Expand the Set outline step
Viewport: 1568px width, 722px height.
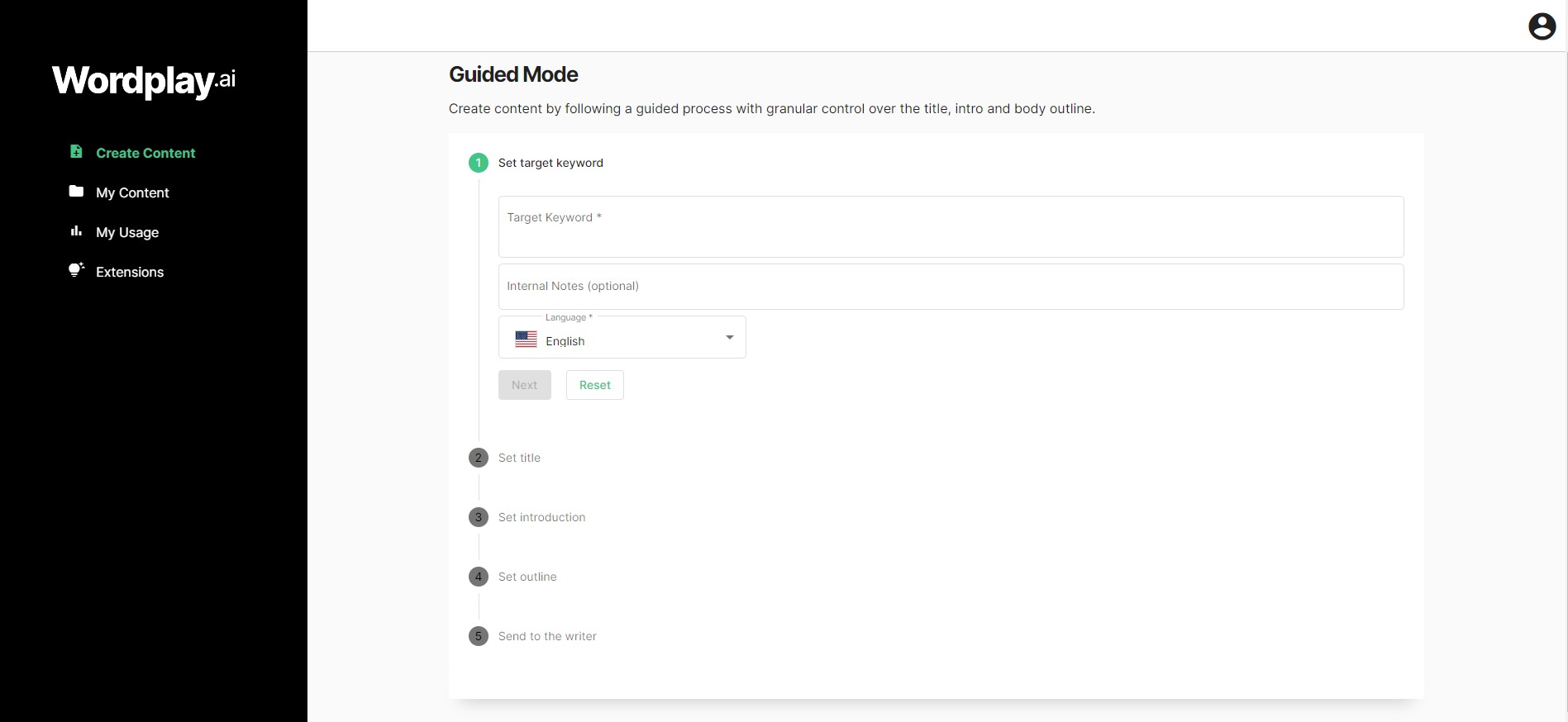coord(527,576)
